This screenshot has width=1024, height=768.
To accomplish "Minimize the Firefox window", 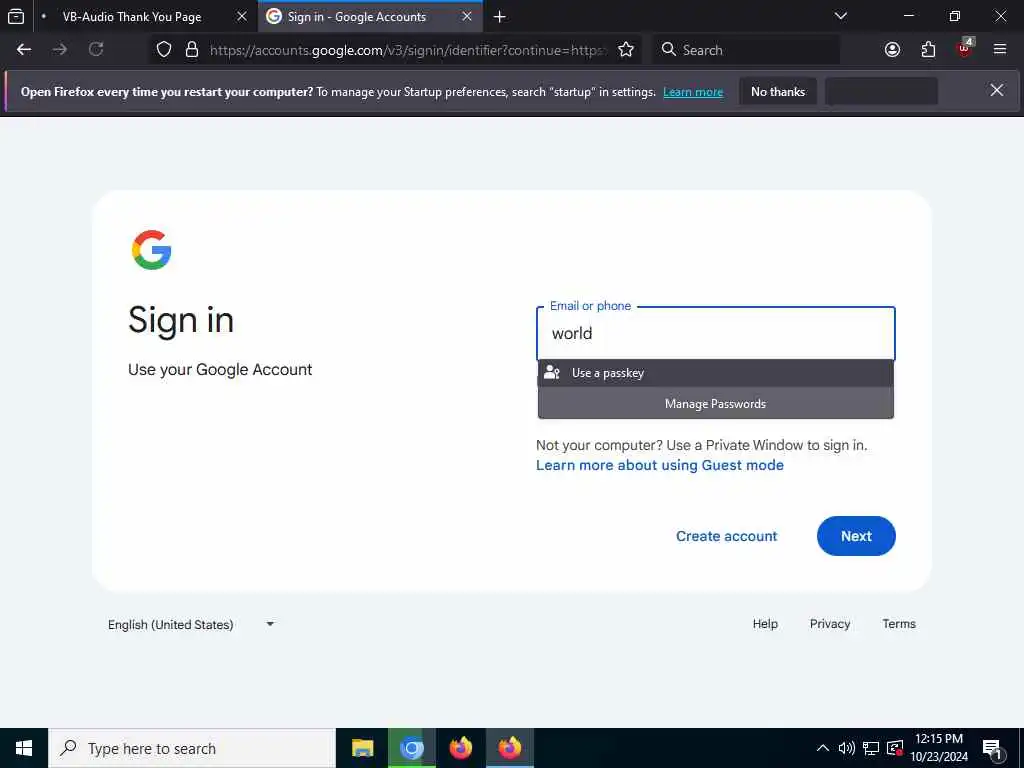I will [908, 16].
